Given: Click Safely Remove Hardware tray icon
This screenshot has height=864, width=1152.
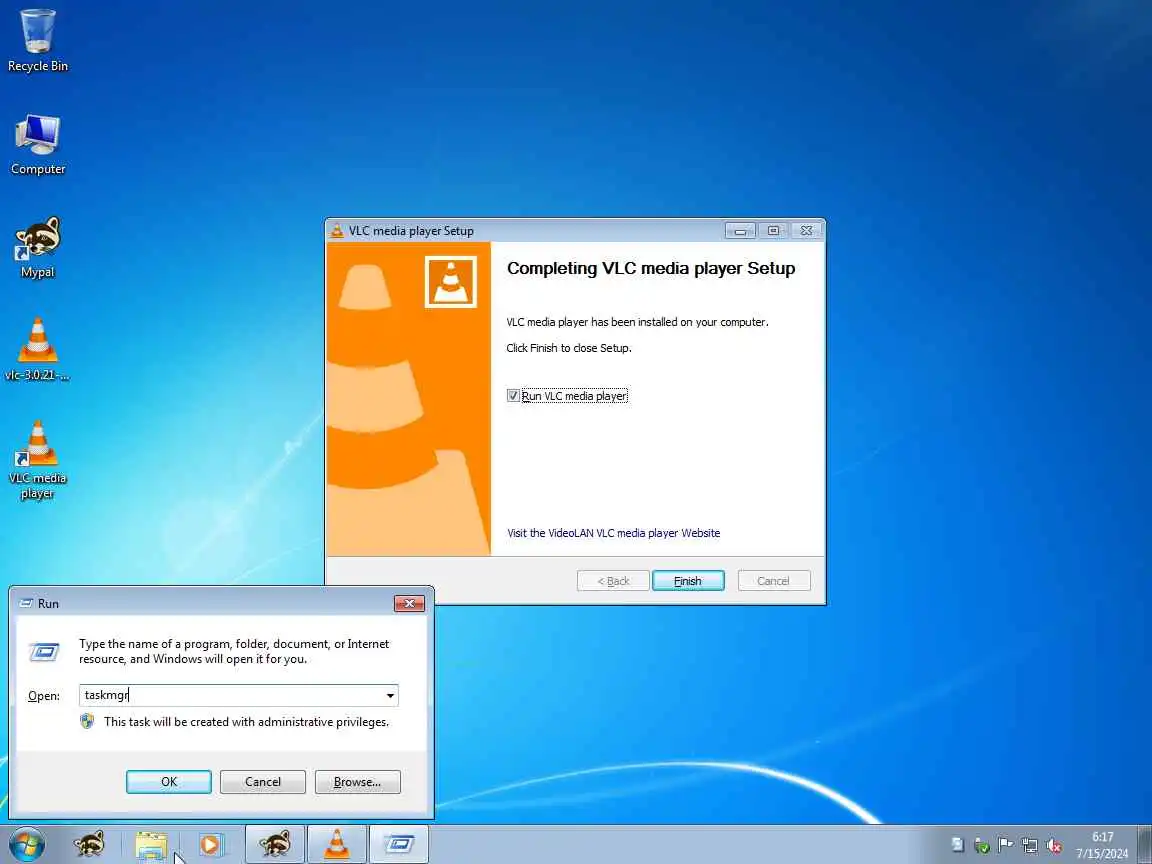Looking at the screenshot, I should 982,846.
